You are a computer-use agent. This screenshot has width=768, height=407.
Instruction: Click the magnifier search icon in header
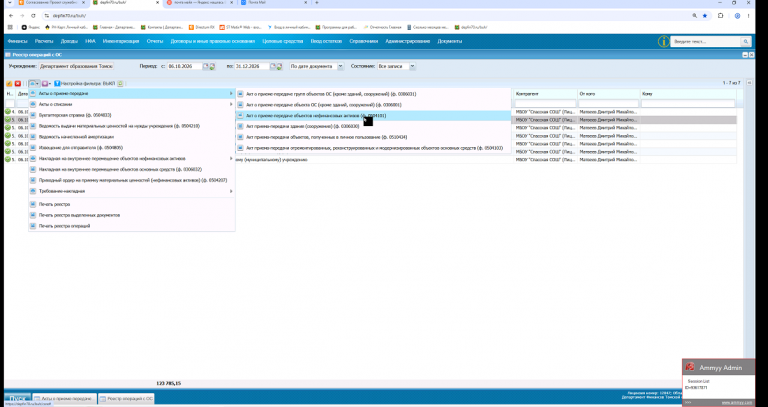click(745, 42)
